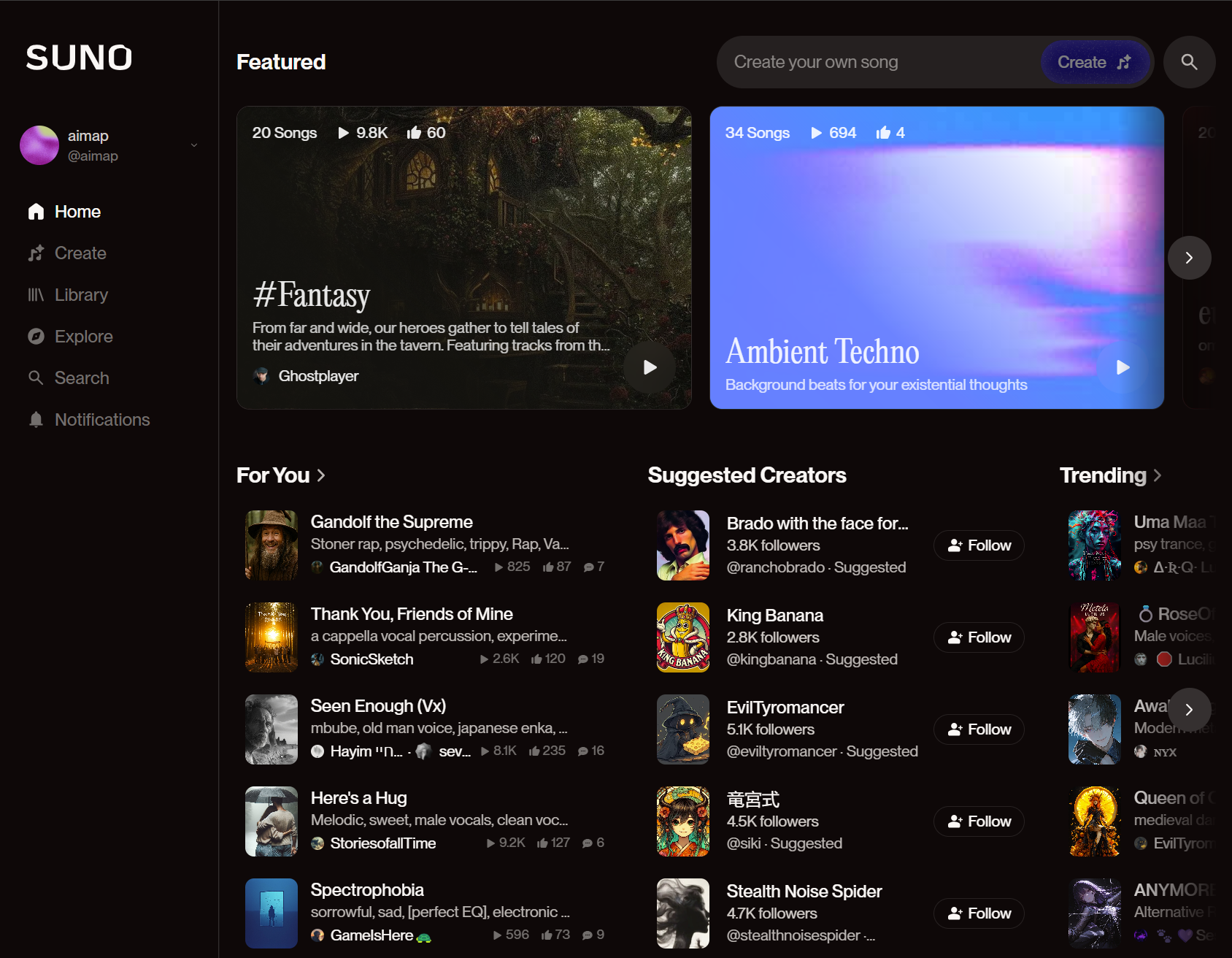Click the SUNO logo
Viewport: 1232px width, 958px height.
click(x=79, y=58)
